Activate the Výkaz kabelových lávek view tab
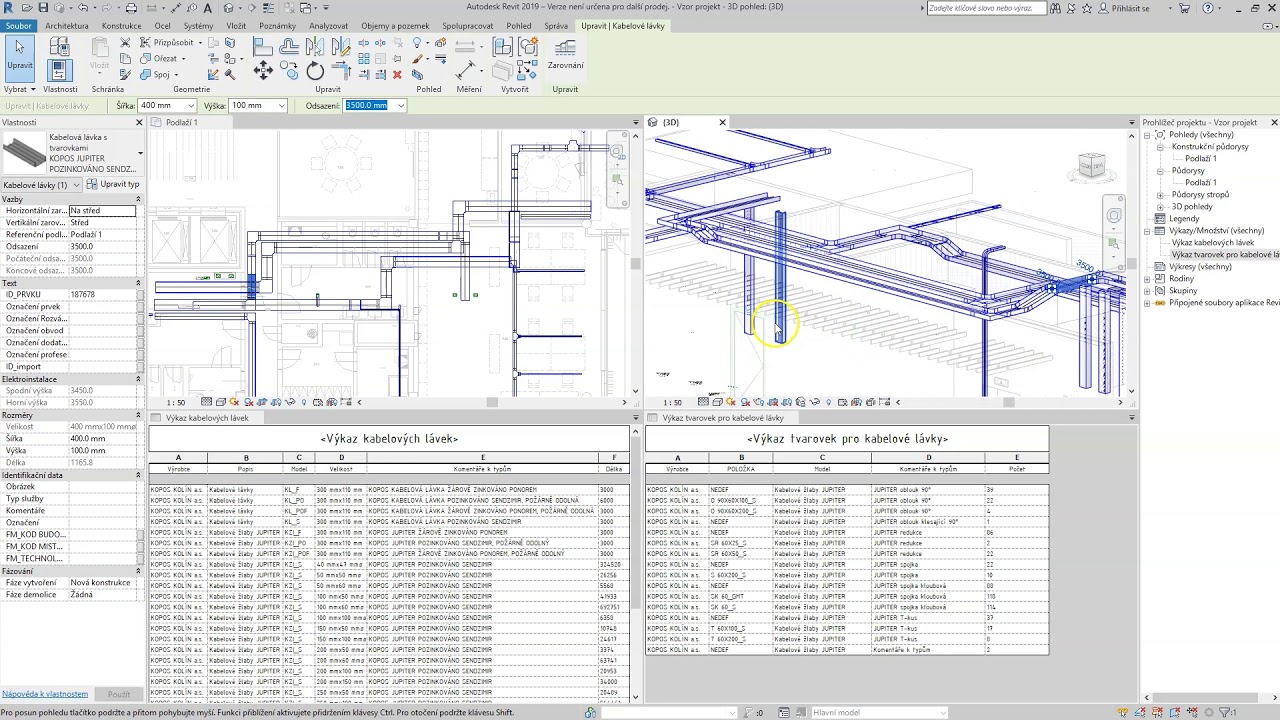This screenshot has width=1280, height=720. tap(207, 418)
